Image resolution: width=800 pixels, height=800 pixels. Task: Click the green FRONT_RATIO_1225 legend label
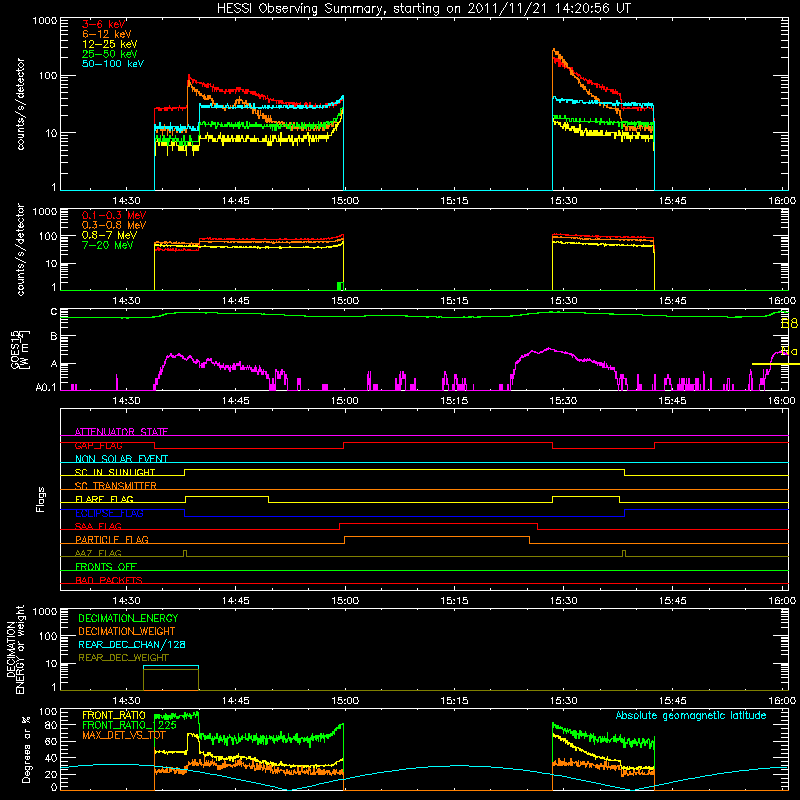pos(129,725)
